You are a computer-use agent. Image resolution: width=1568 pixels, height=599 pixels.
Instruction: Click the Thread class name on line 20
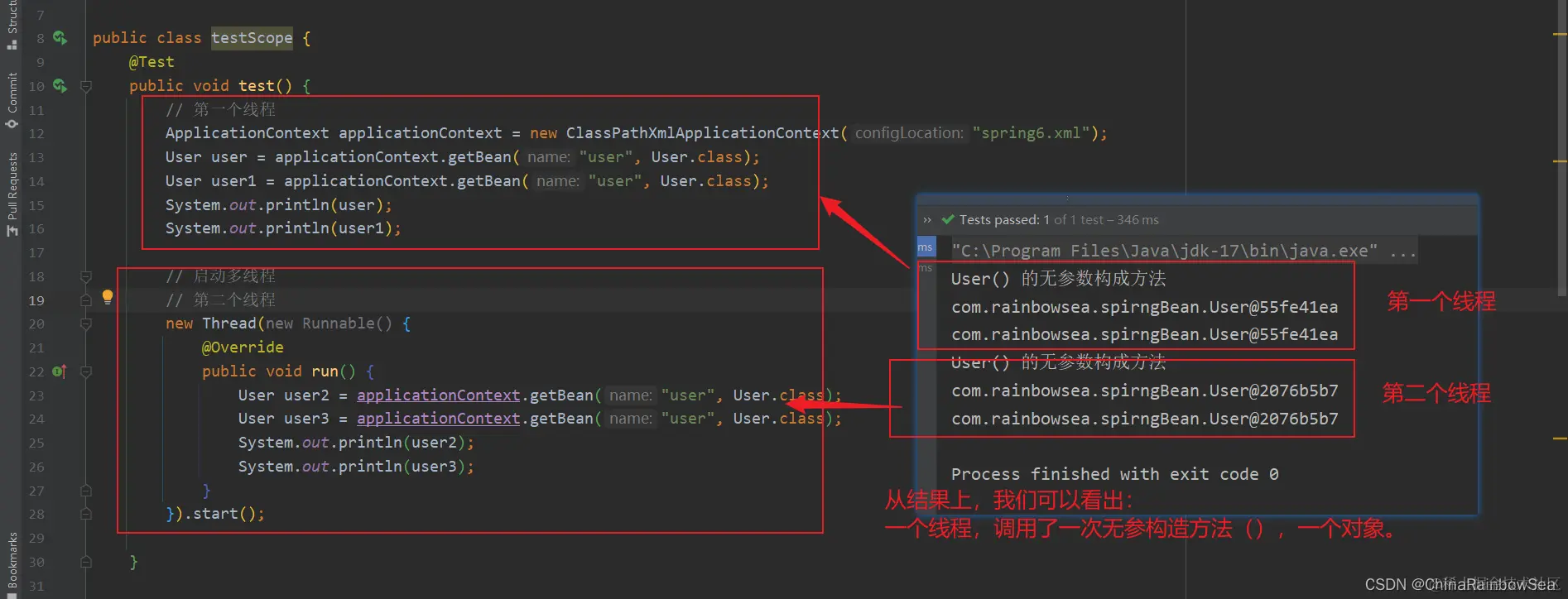(x=229, y=323)
